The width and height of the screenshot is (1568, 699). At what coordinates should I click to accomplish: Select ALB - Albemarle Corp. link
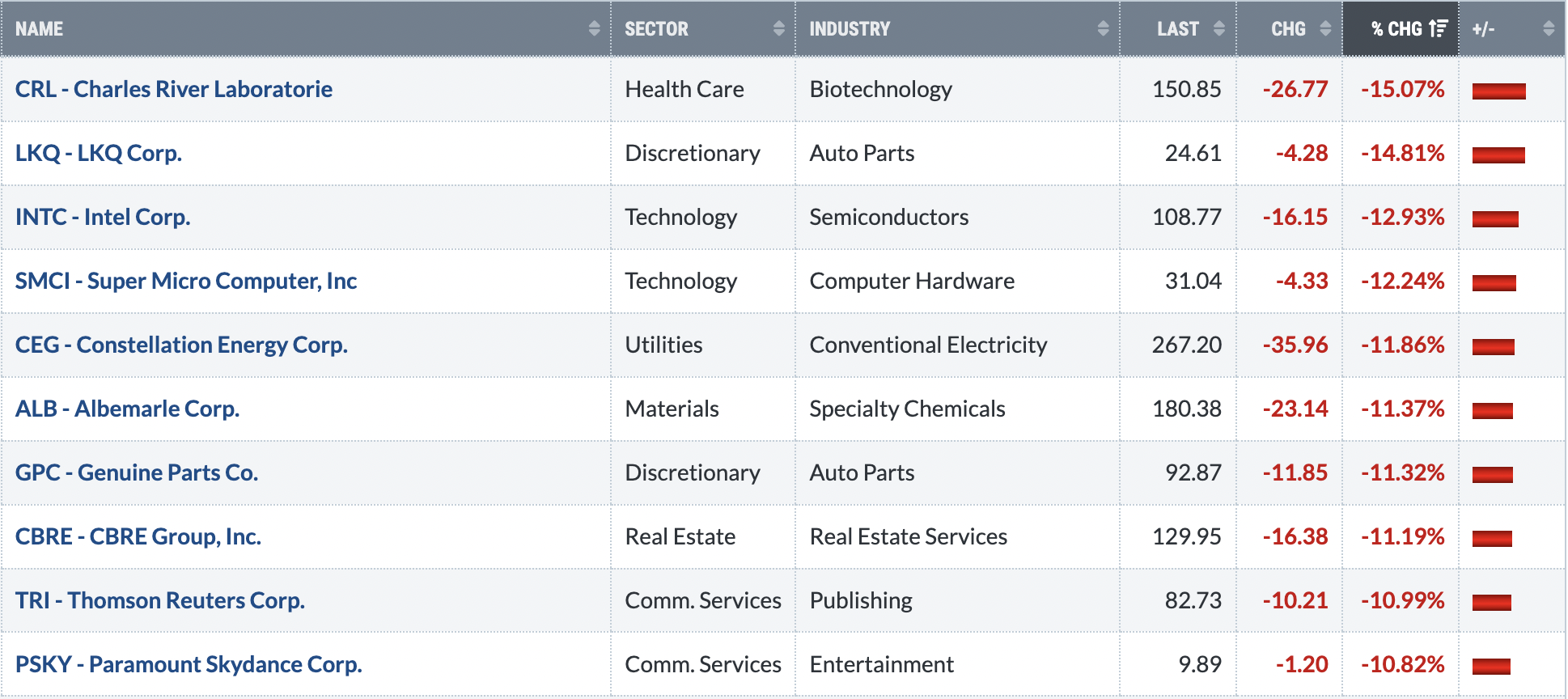tap(127, 409)
